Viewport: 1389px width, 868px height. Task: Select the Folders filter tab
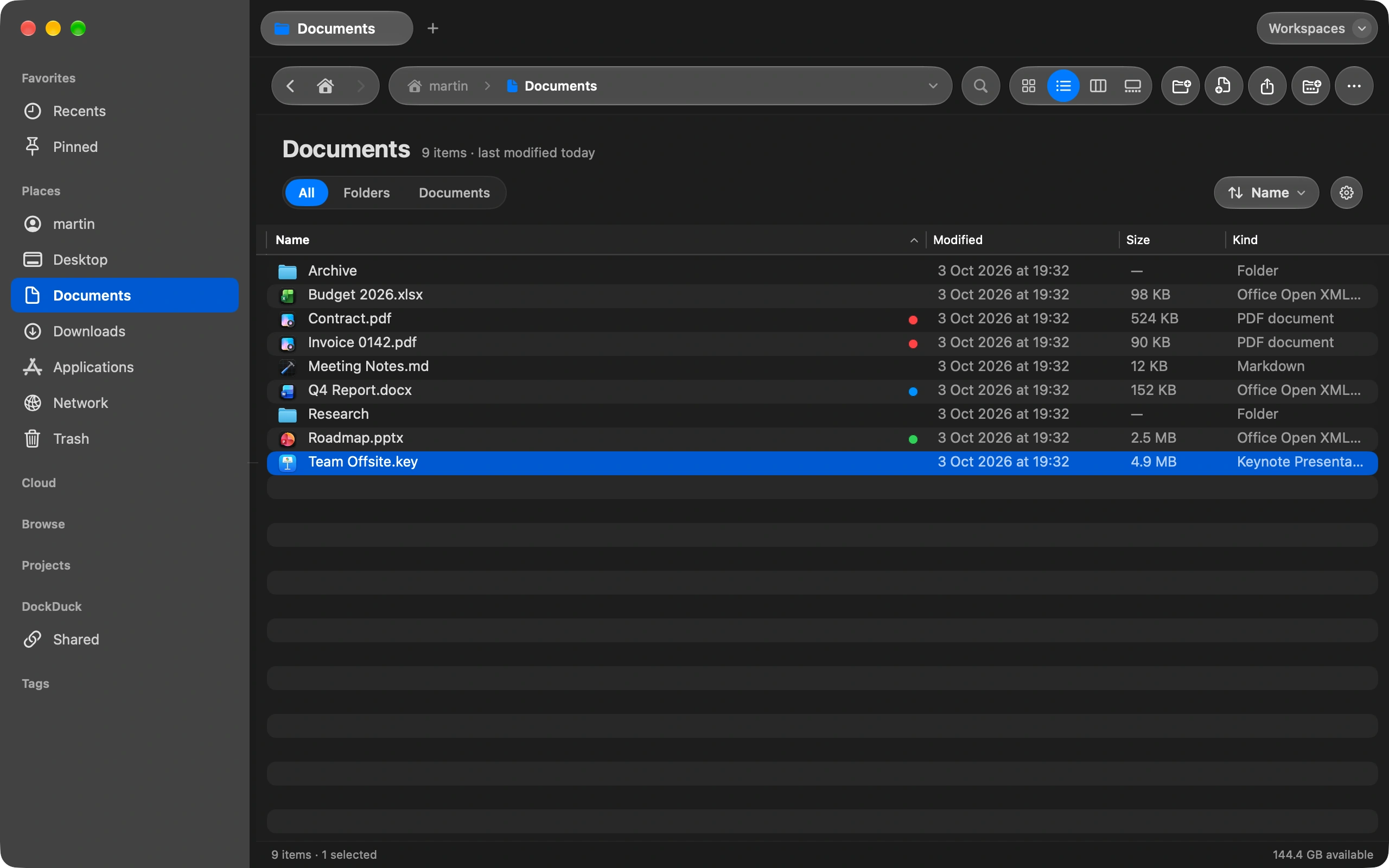point(366,193)
